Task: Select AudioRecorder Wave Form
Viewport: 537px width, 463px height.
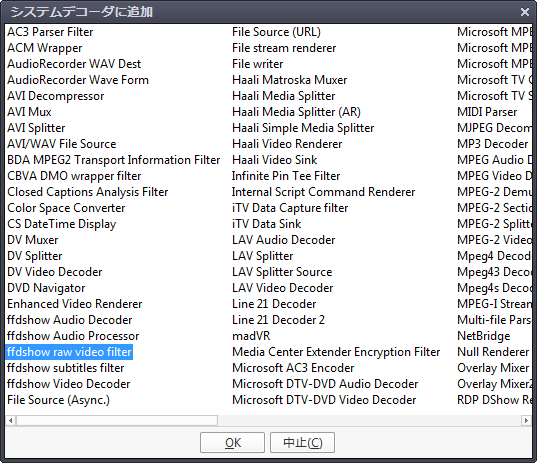Action: point(78,80)
